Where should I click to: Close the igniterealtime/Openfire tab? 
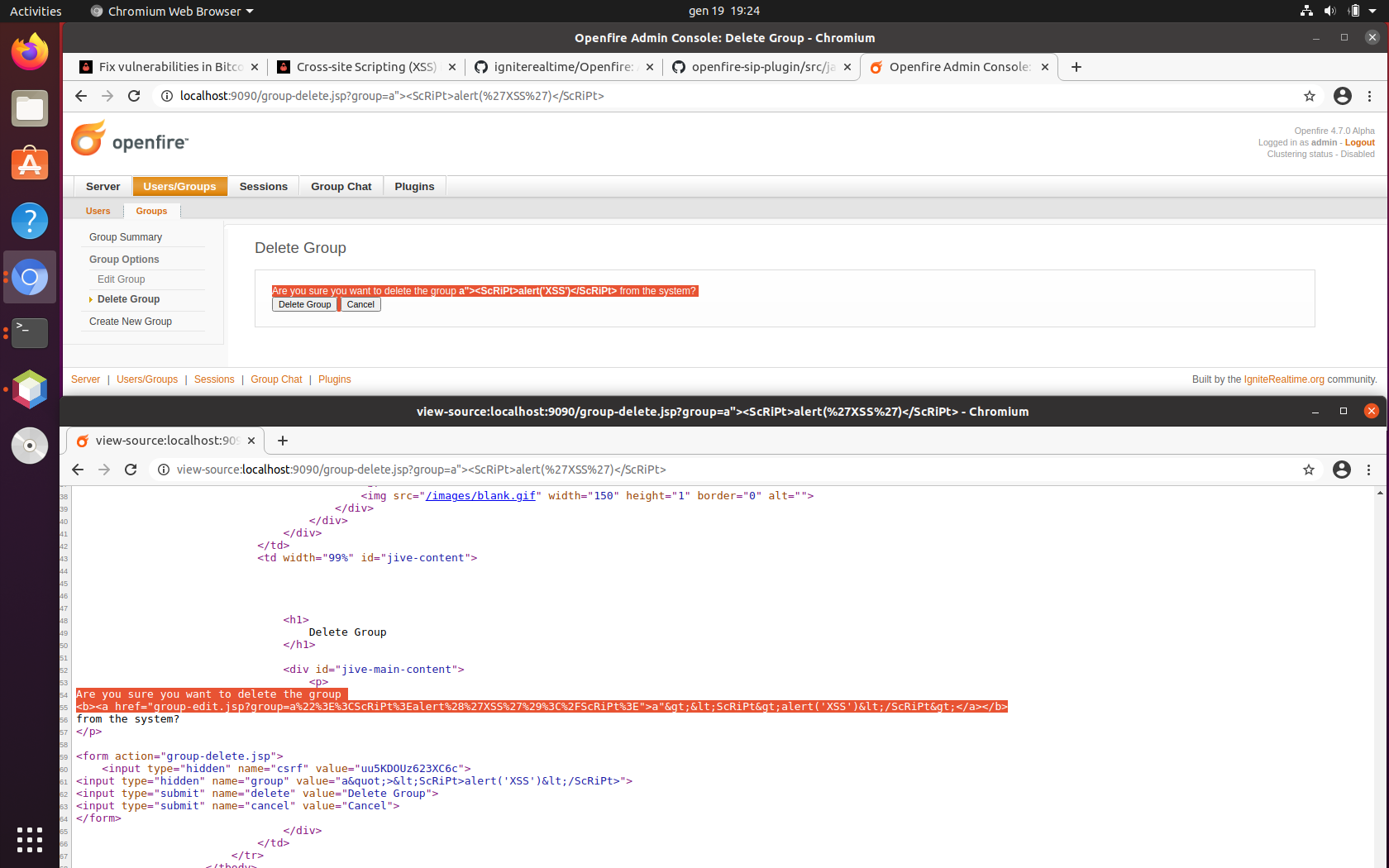coord(650,67)
